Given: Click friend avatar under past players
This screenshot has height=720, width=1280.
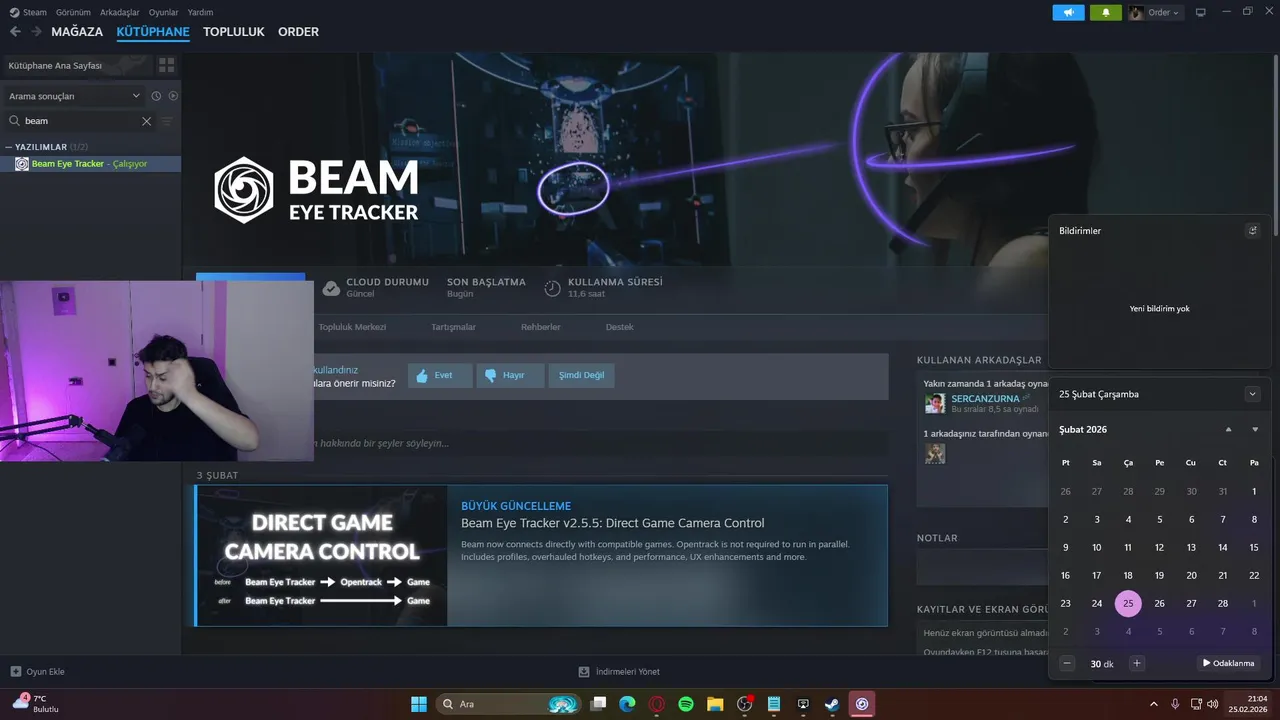Looking at the screenshot, I should coord(935,453).
